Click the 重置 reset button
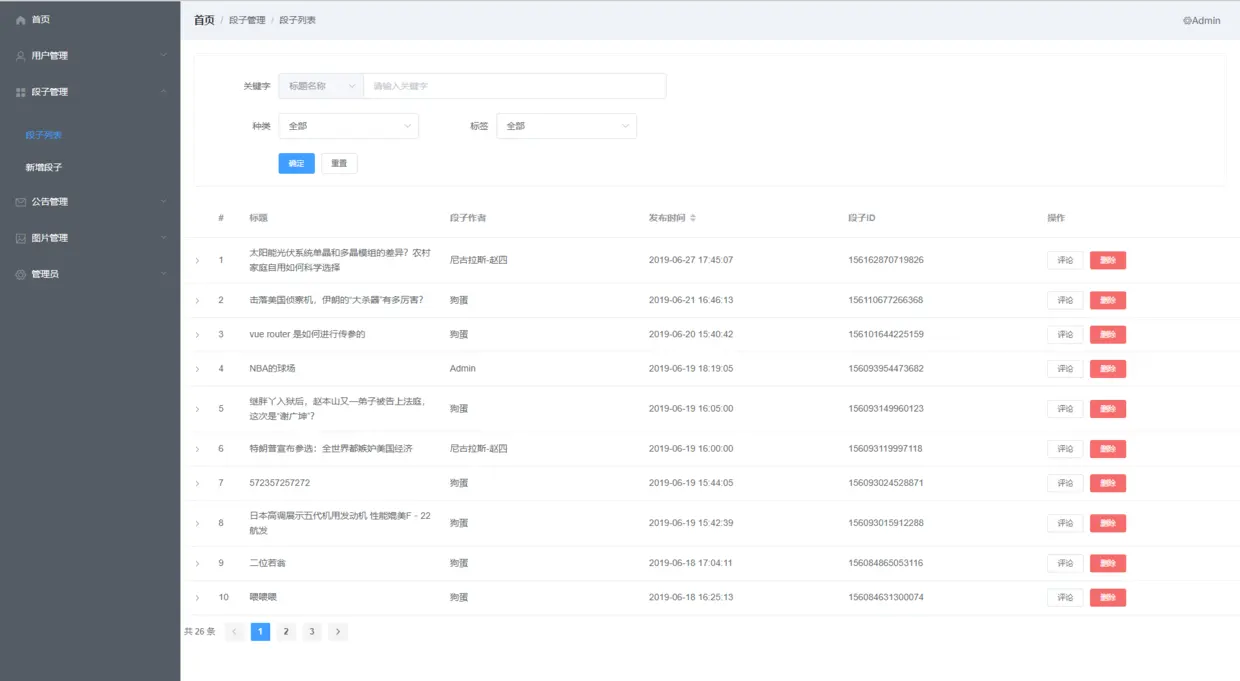Viewport: 1240px width, 681px height. pos(339,163)
